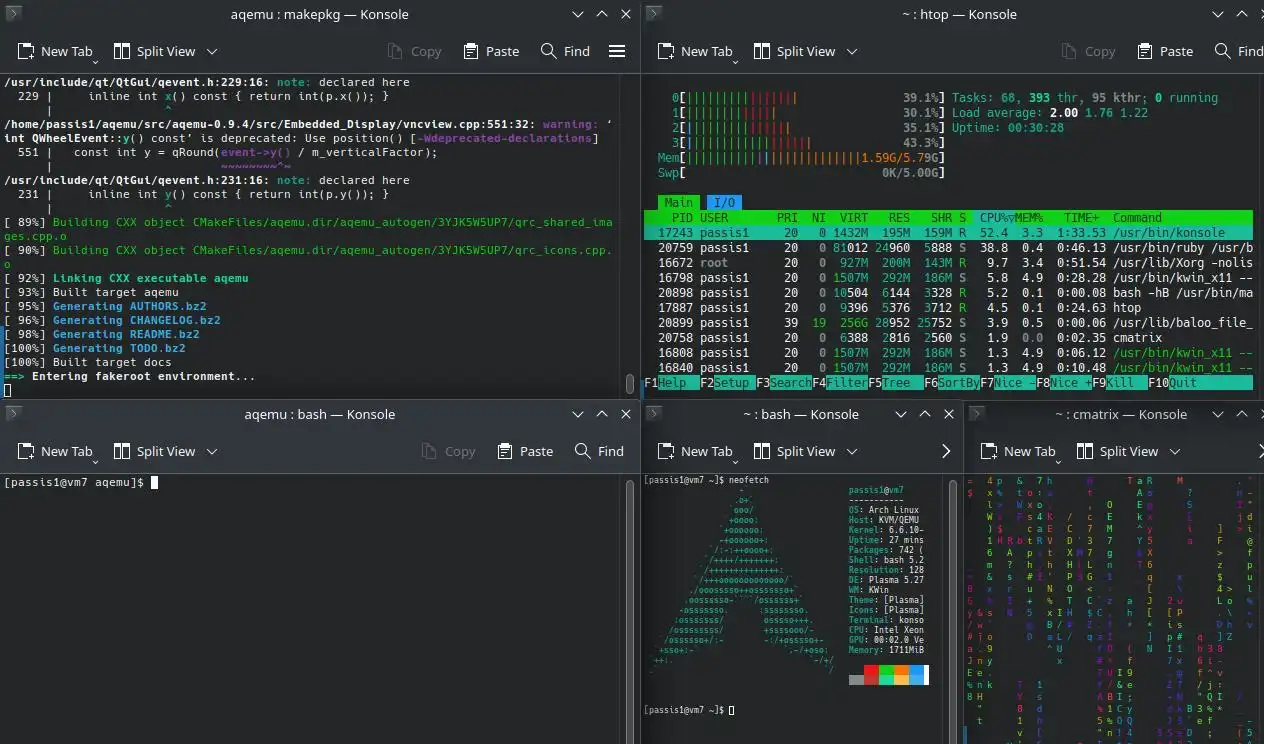
Task: Open Split View dropdown in neofetch bash Konsole
Action: (x=852, y=451)
